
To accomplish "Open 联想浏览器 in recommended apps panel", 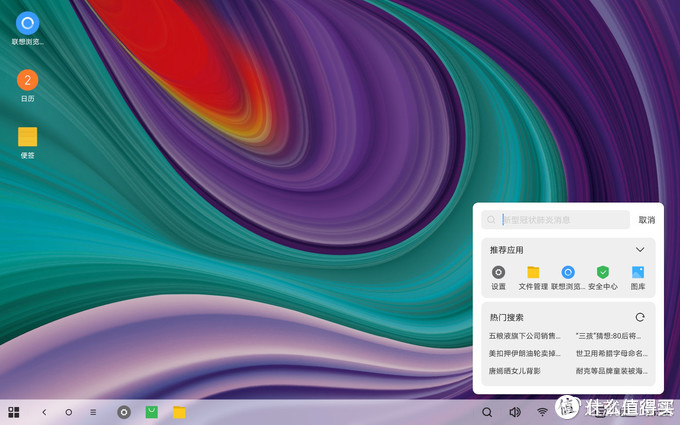I will [x=568, y=273].
